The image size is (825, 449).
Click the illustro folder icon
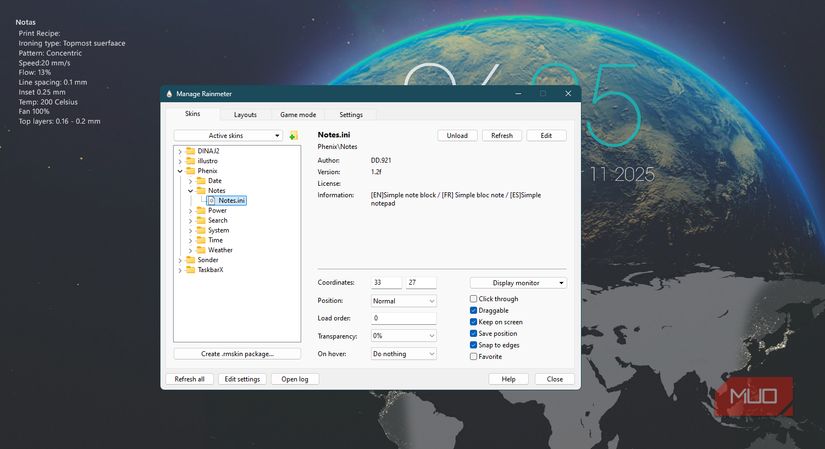point(190,161)
